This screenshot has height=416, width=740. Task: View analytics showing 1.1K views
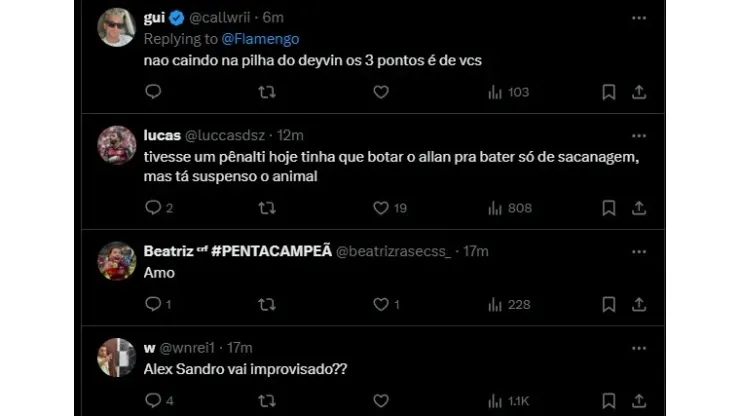click(x=508, y=400)
